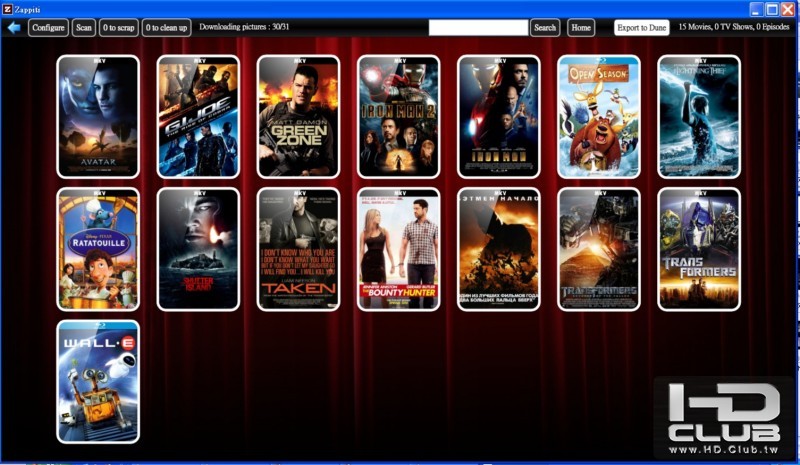
Task: Open the Configure settings
Action: 48,28
